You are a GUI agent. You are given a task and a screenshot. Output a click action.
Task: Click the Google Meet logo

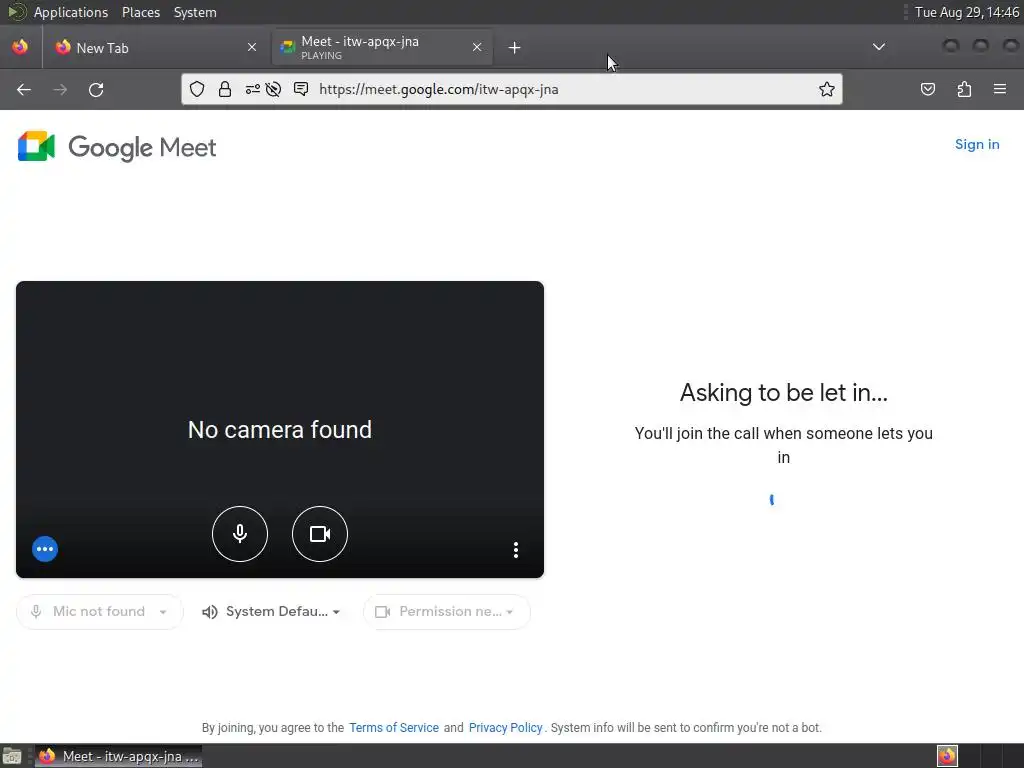pyautogui.click(x=117, y=146)
